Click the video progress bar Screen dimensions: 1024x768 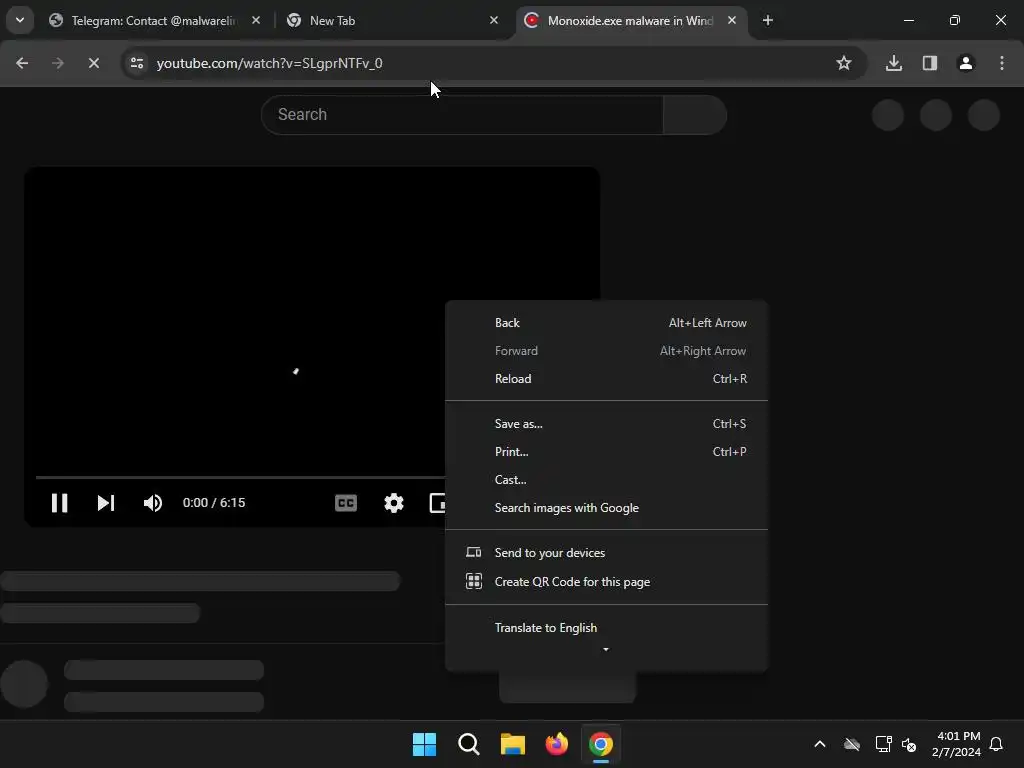pyautogui.click(x=240, y=477)
